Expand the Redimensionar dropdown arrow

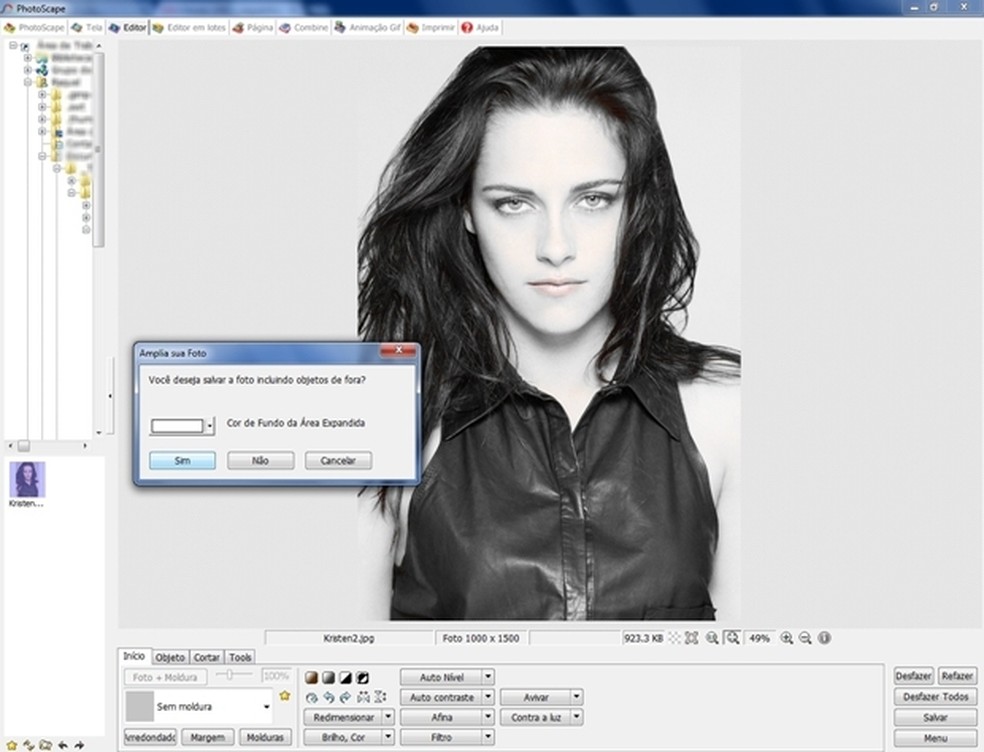pyautogui.click(x=387, y=717)
